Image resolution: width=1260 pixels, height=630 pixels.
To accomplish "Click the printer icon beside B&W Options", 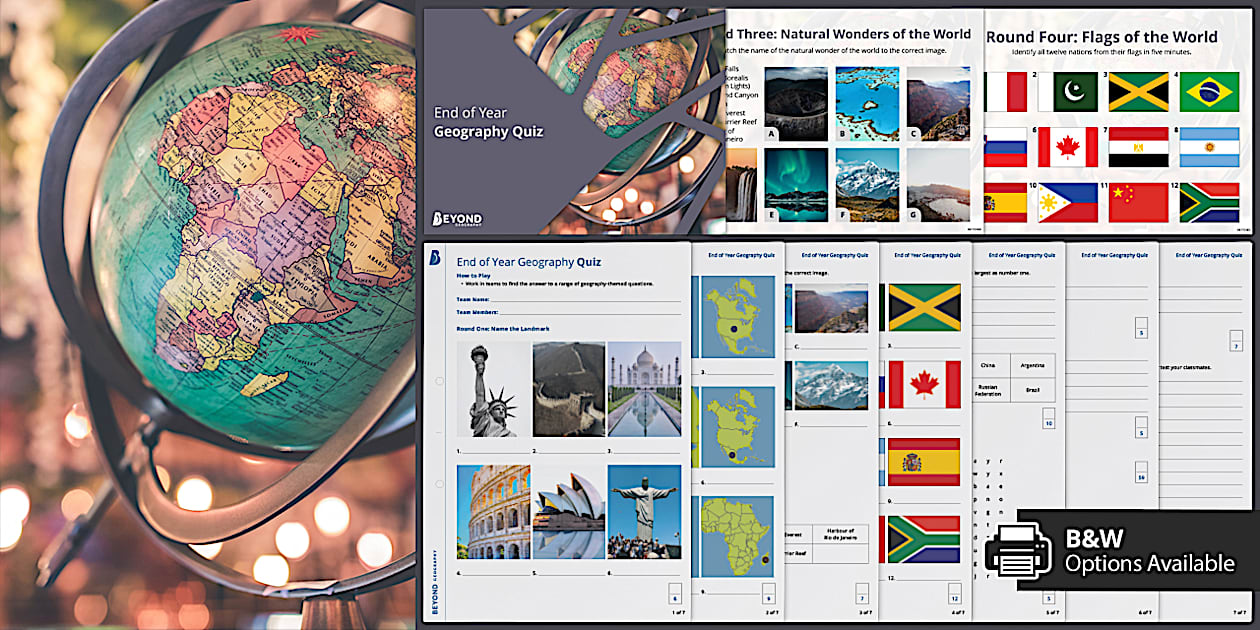I will [x=1019, y=553].
